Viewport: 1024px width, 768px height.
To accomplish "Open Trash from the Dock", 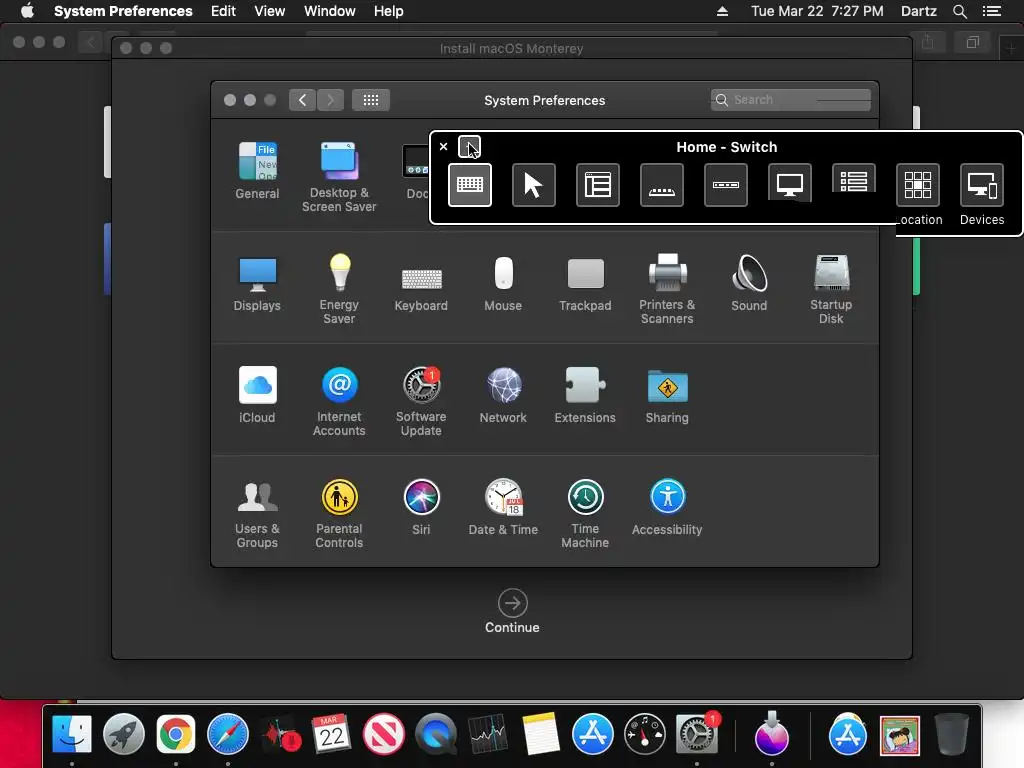I will 952,734.
